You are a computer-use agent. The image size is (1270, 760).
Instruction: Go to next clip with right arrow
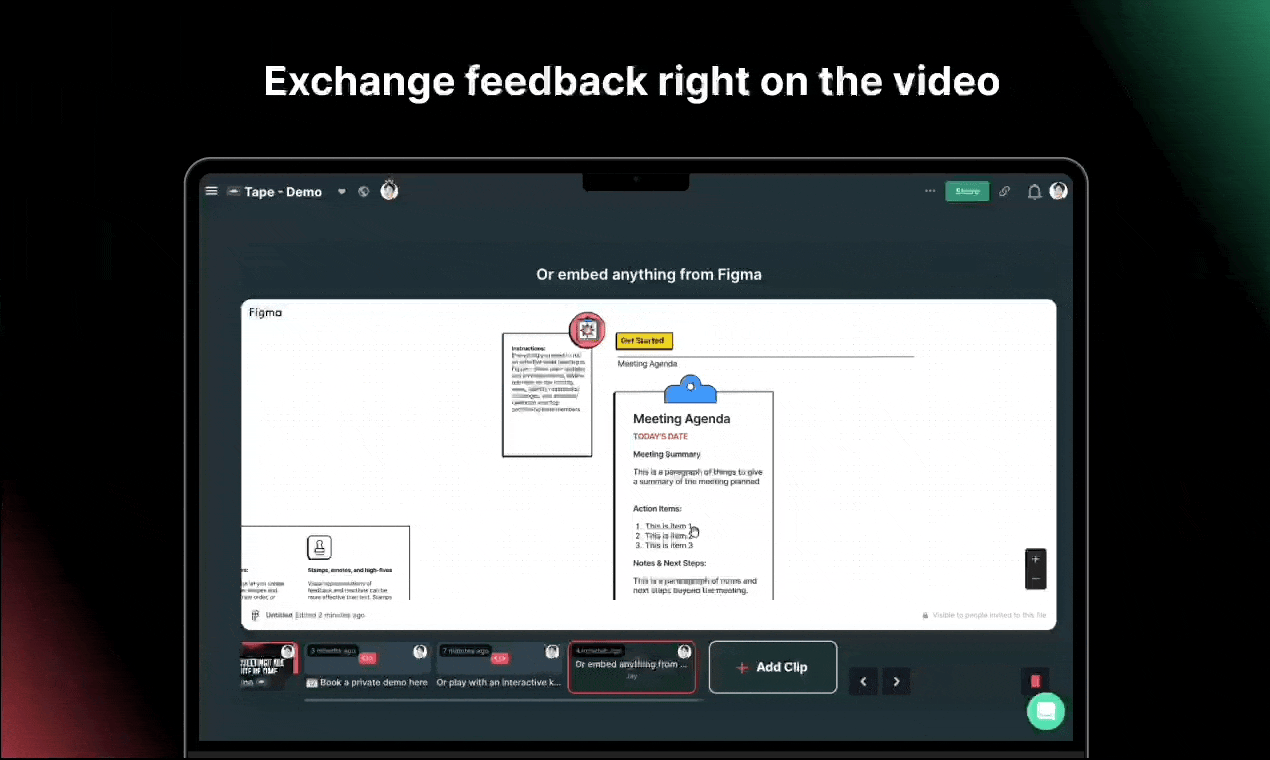tap(896, 681)
